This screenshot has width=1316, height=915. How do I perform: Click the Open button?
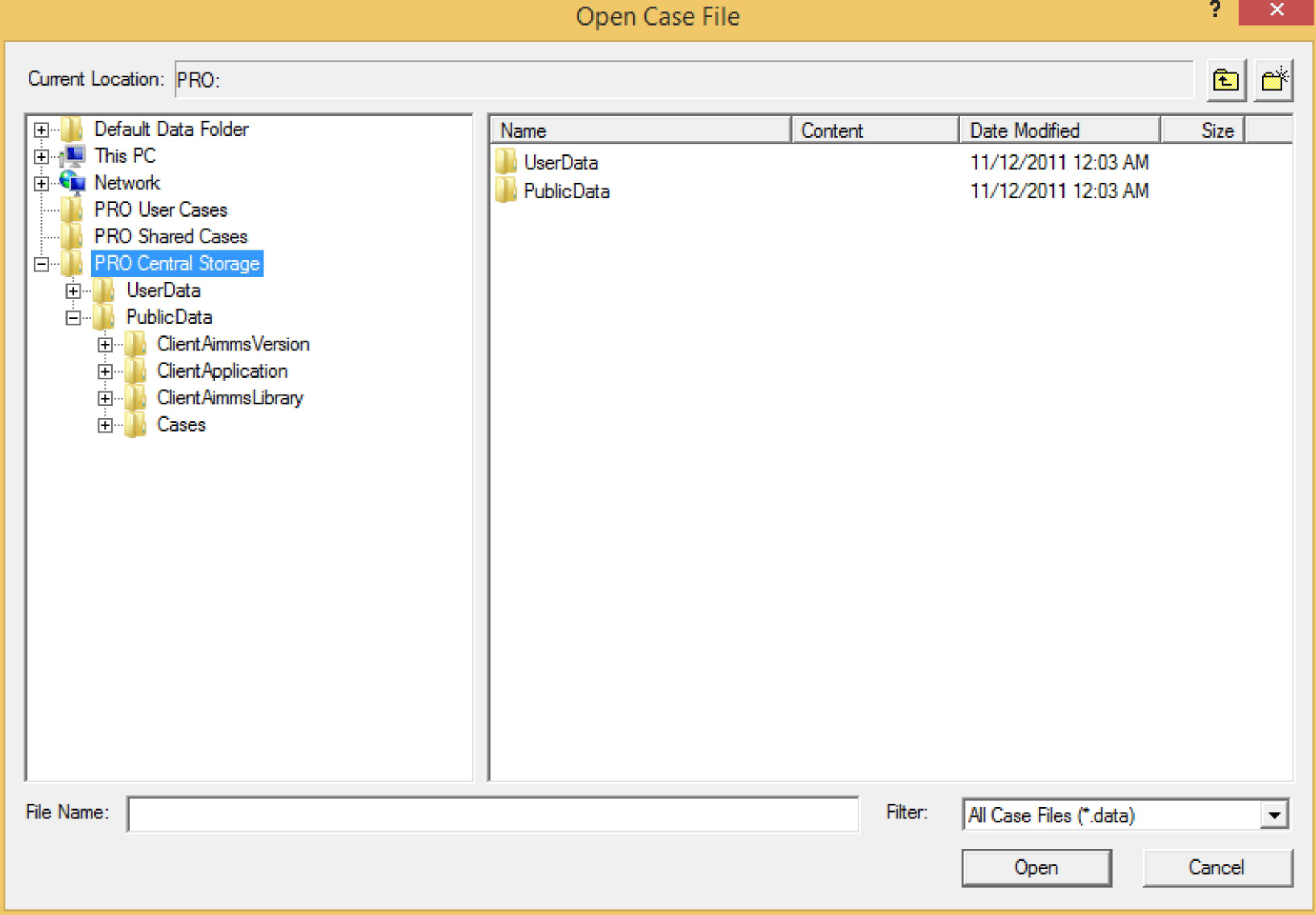pos(1037,867)
